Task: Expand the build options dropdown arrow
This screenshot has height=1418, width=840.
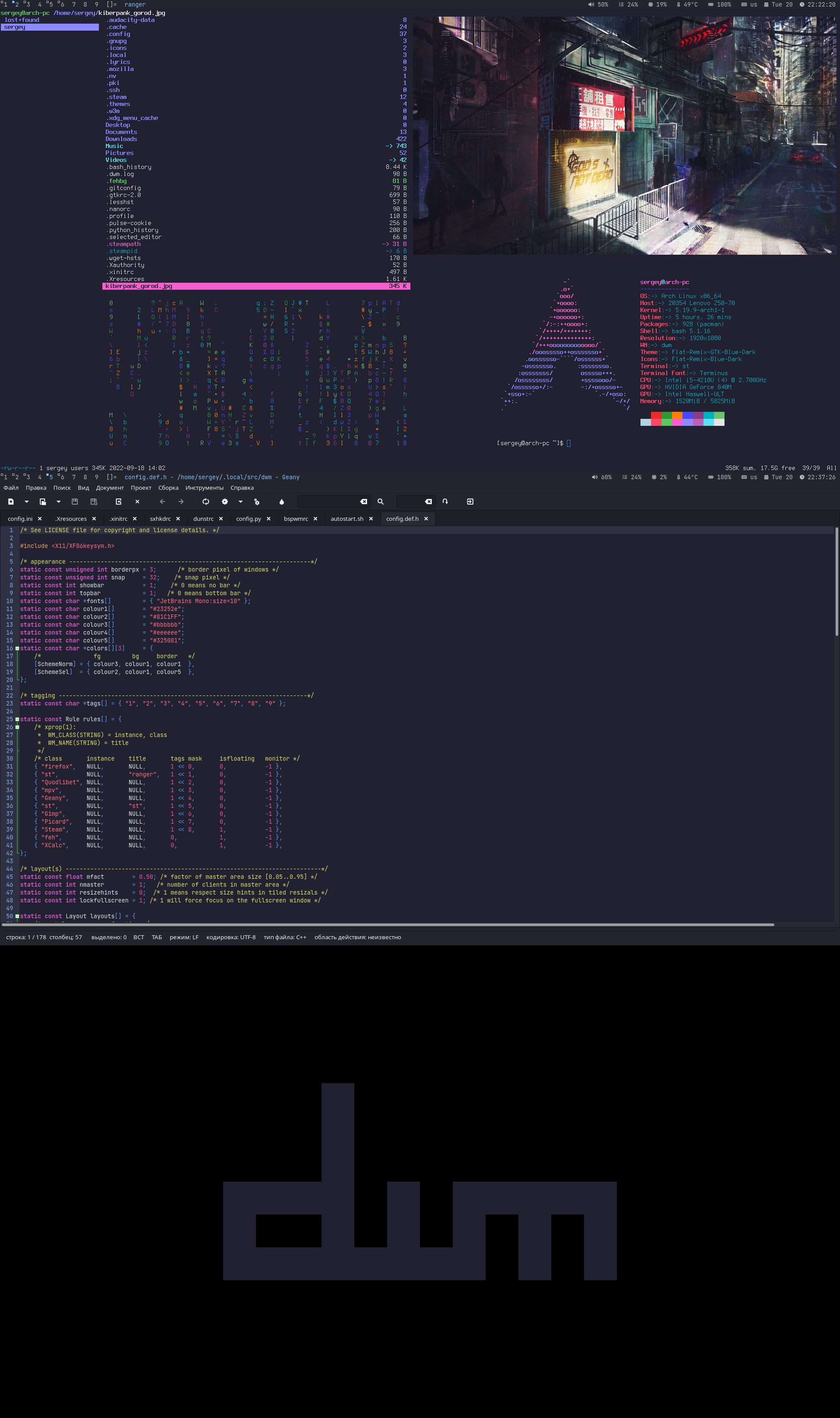Action: [x=241, y=502]
